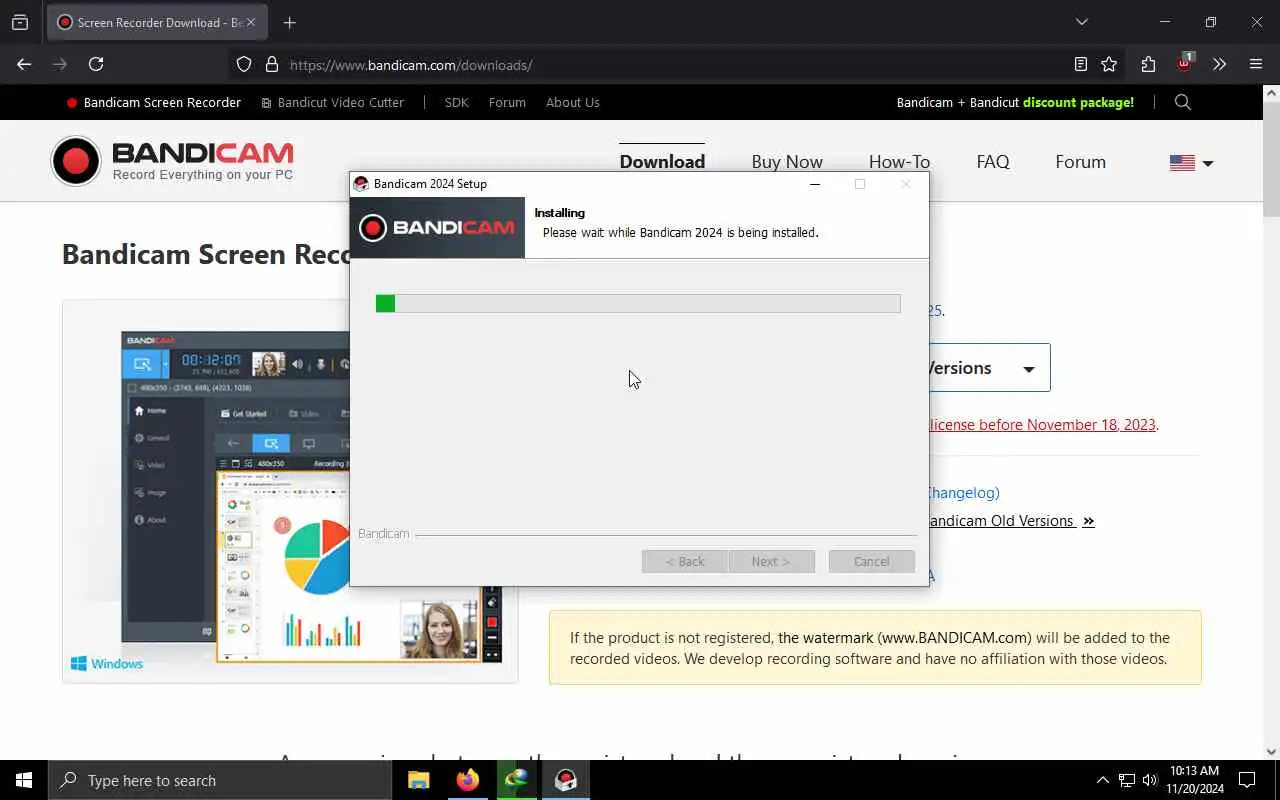Open a new browser tab
This screenshot has height=800, width=1280.
289,22
